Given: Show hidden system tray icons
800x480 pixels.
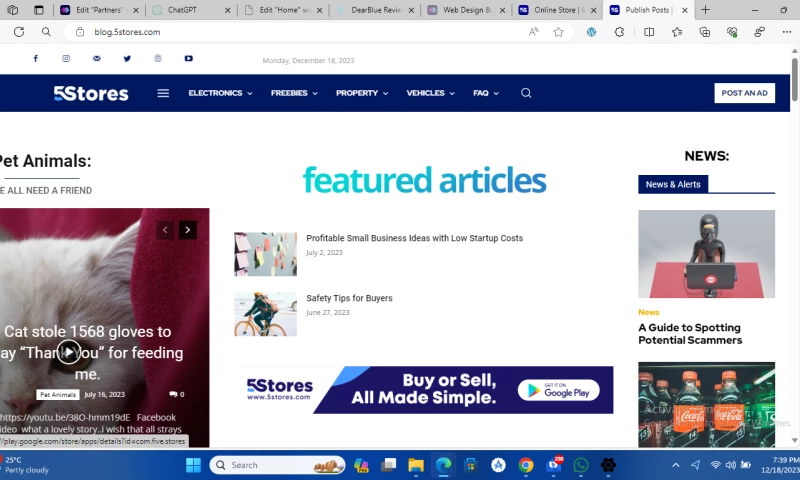Looking at the screenshot, I should pyautogui.click(x=676, y=465).
